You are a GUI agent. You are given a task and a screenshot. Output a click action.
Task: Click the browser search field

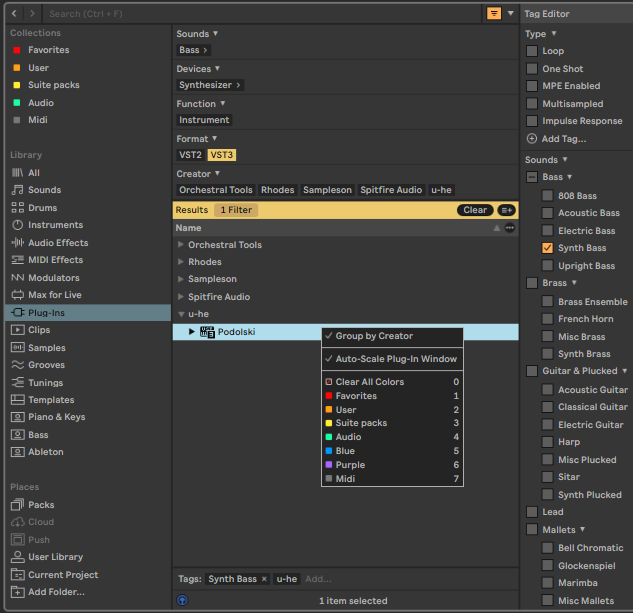point(262,14)
